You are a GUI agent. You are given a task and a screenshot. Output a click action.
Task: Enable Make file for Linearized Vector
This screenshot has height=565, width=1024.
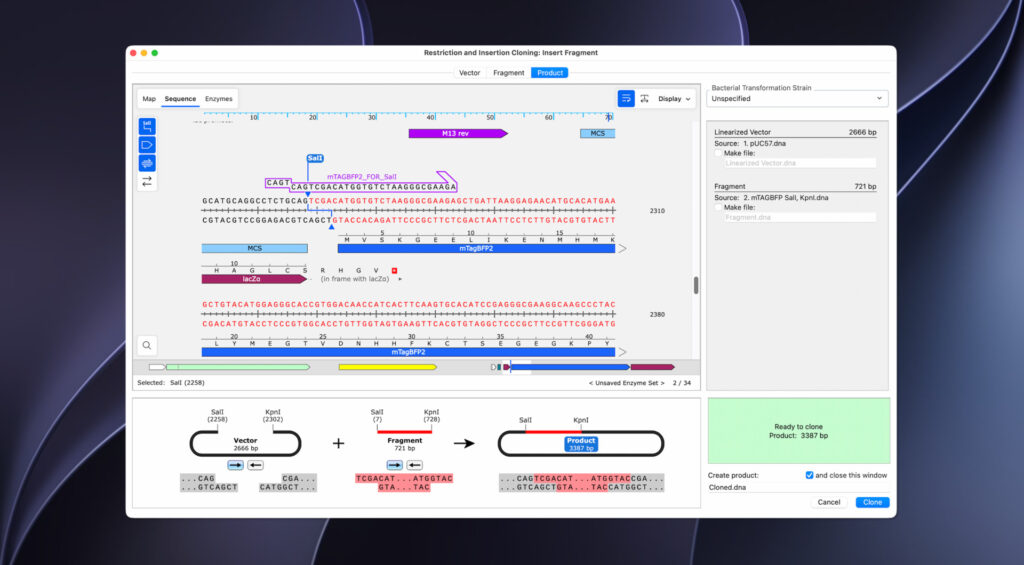click(x=718, y=153)
